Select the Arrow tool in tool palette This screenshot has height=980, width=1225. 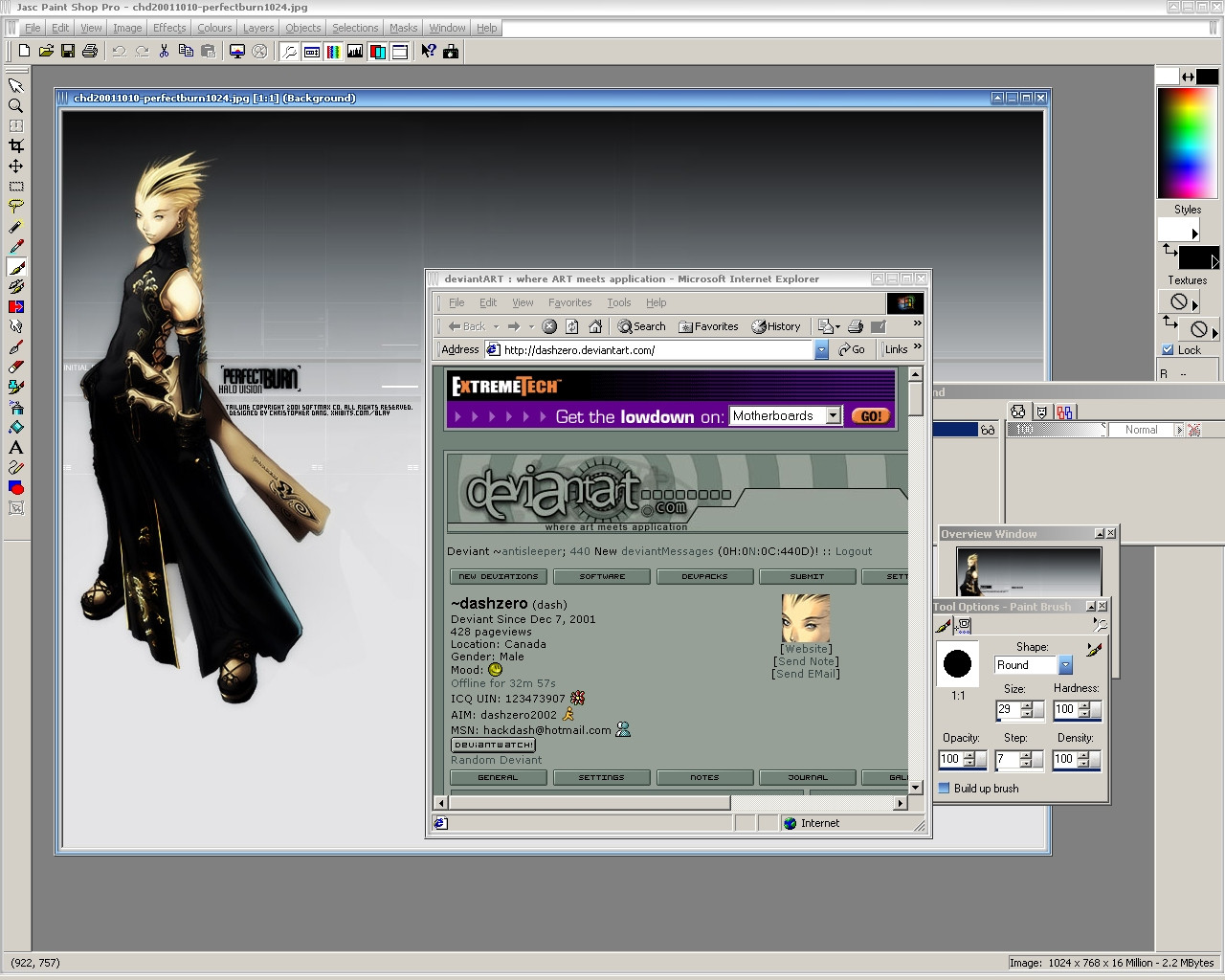click(16, 85)
